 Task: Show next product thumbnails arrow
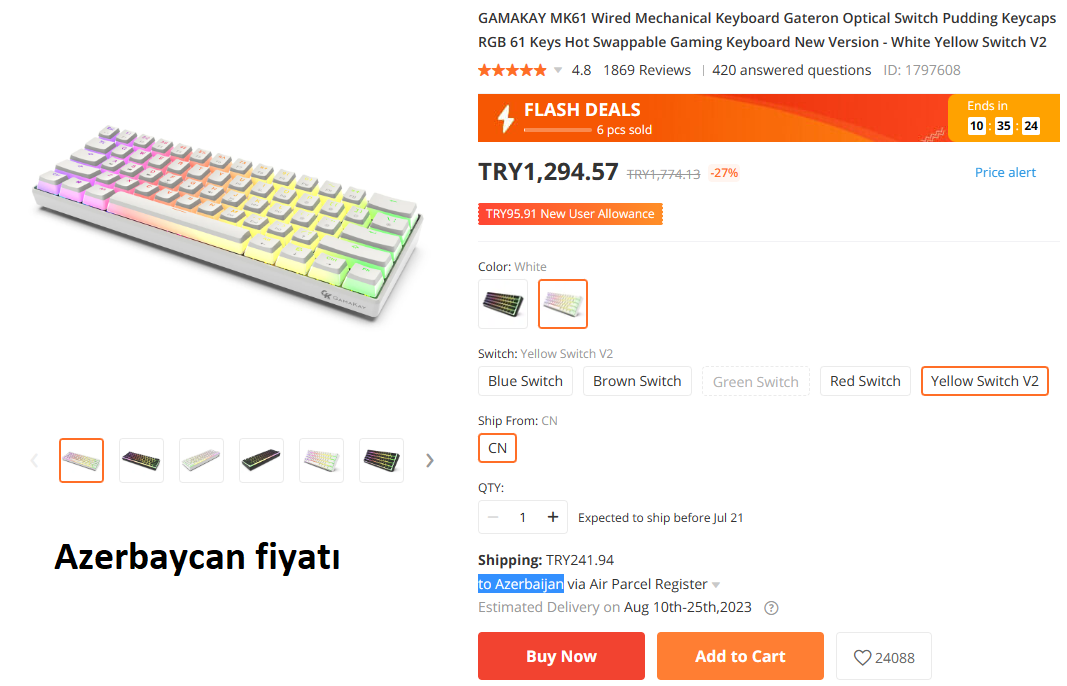coord(430,461)
